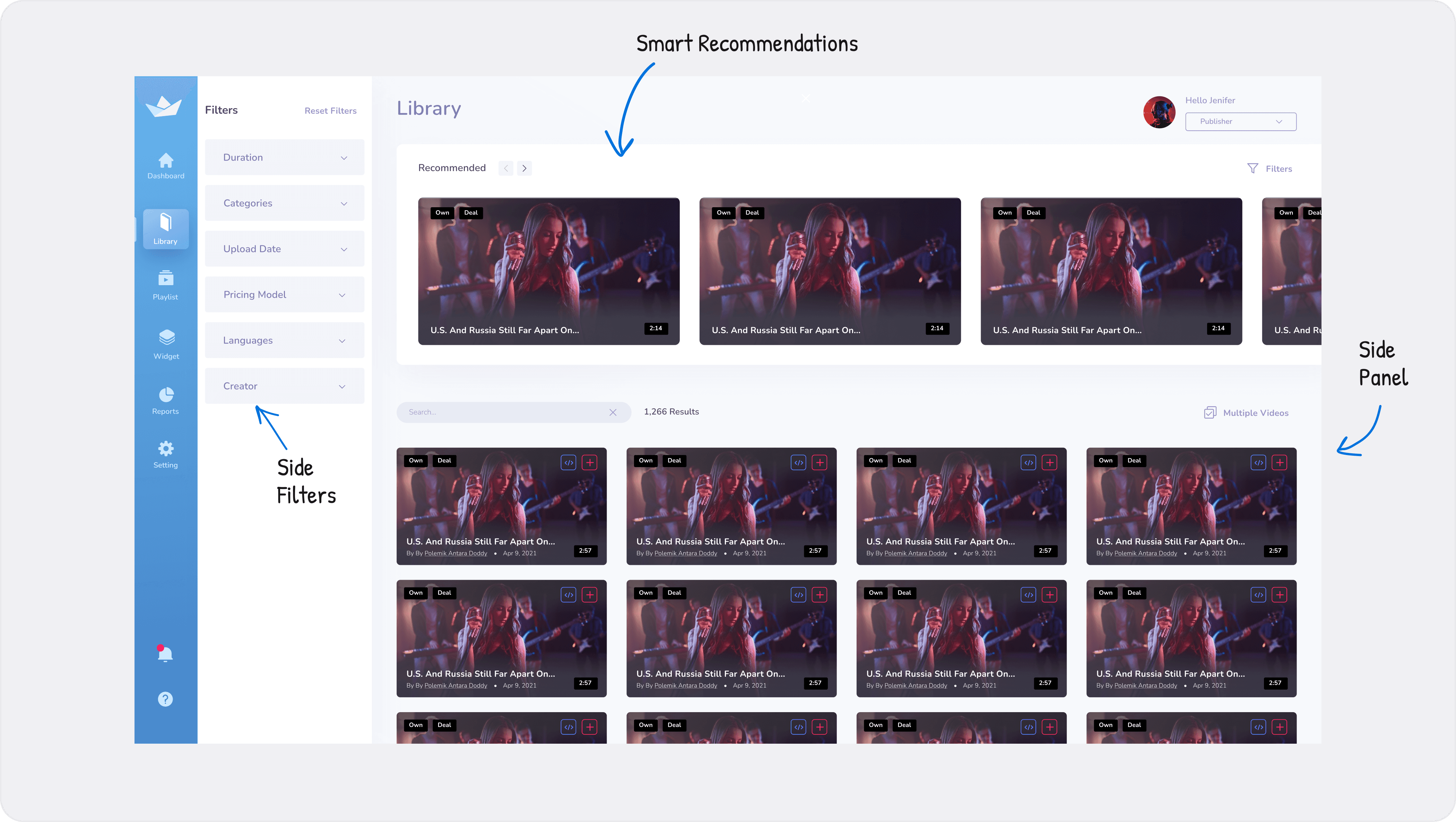Expand the Creator filter

coord(284,386)
